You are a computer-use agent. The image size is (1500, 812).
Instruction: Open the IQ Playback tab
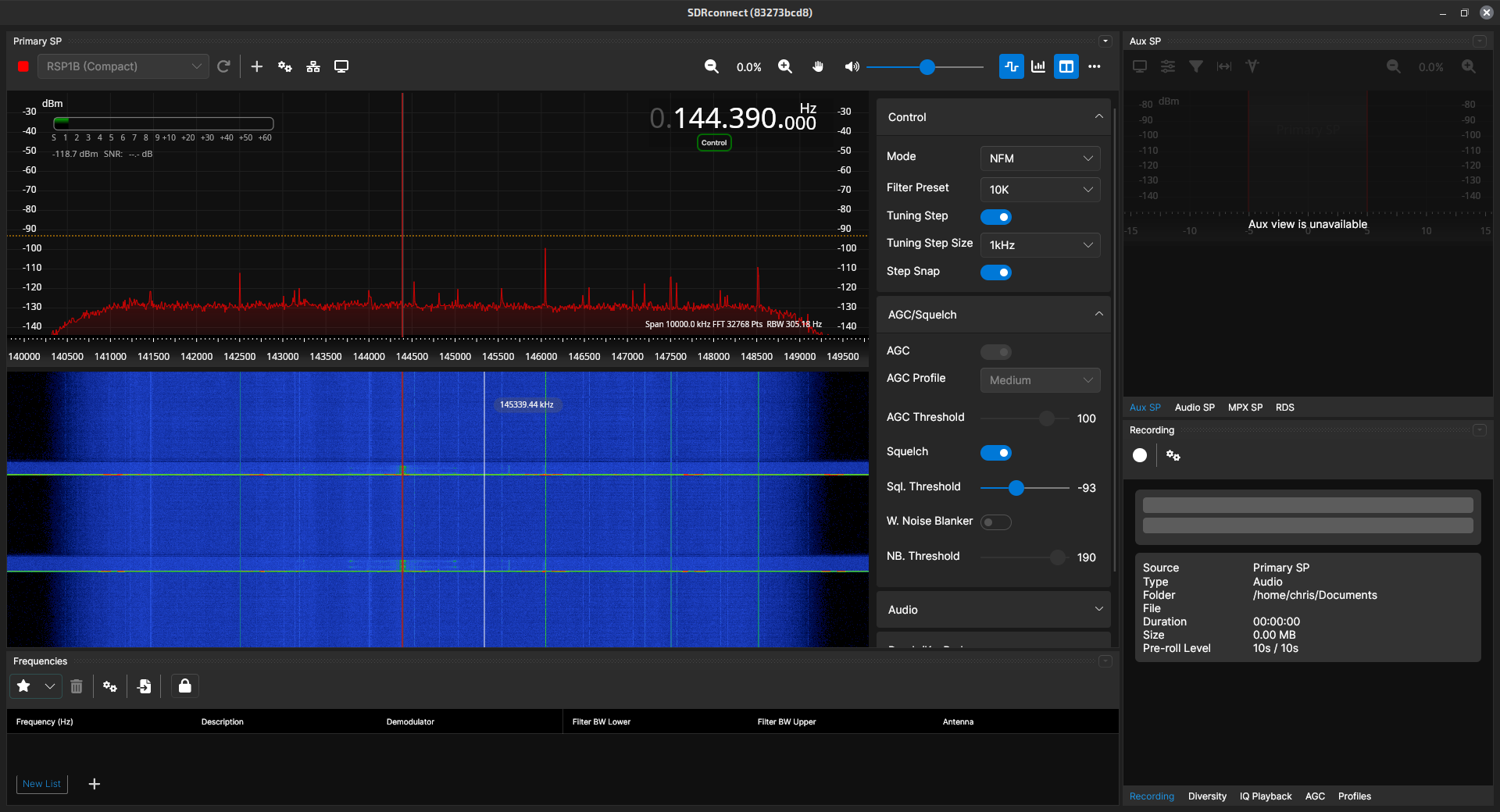[x=1266, y=796]
